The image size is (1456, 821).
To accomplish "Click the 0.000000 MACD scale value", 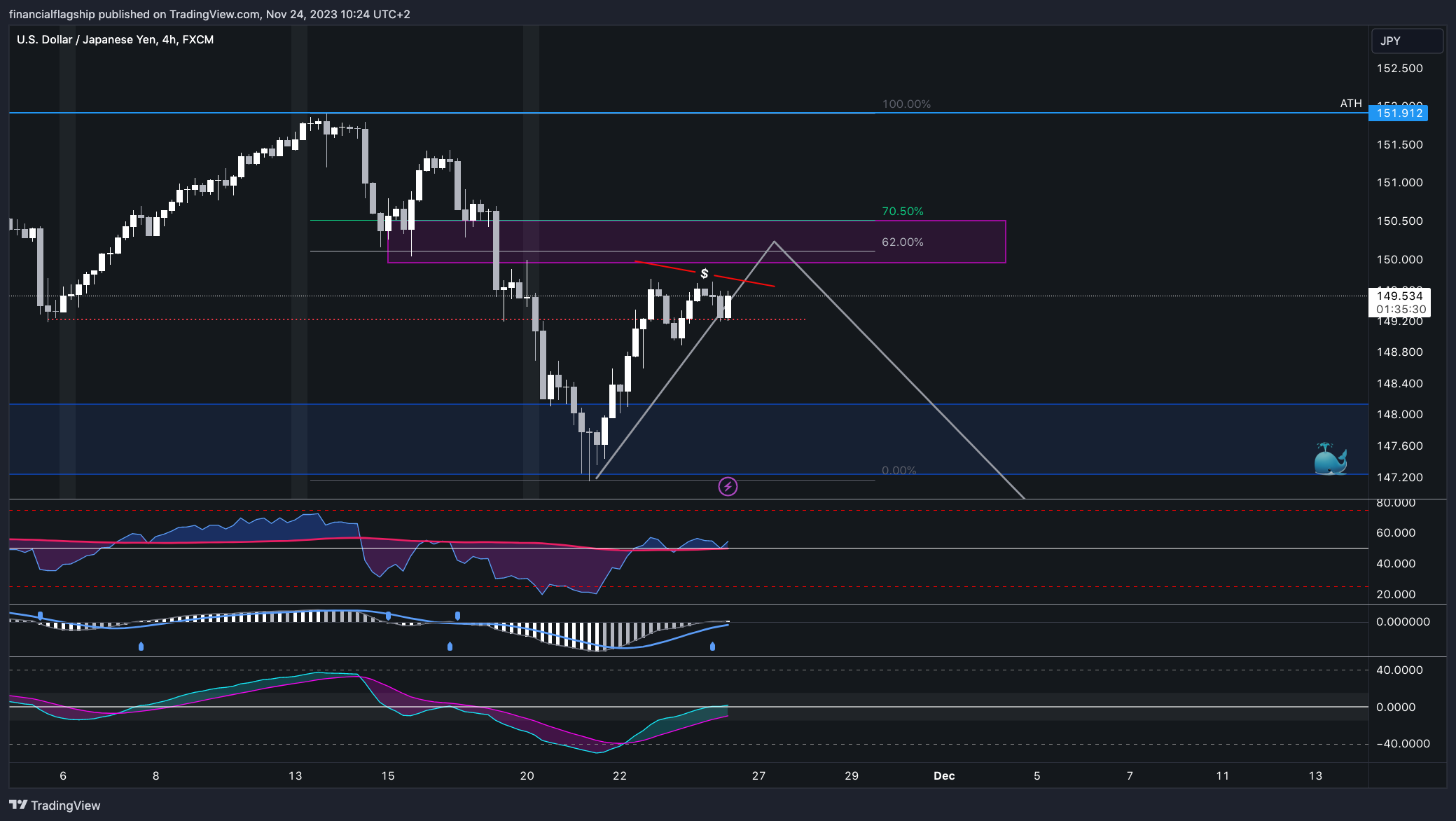I will click(1403, 621).
